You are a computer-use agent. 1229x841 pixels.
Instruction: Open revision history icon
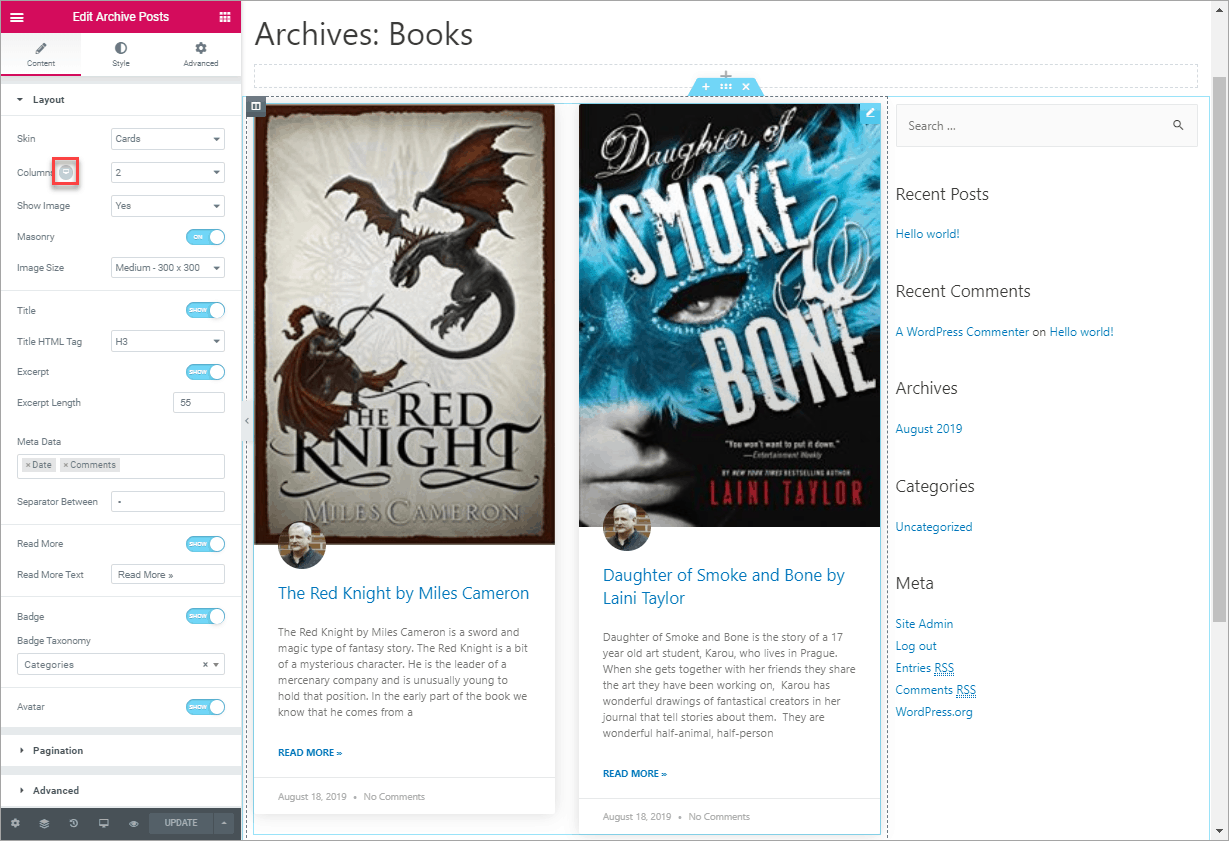point(73,823)
